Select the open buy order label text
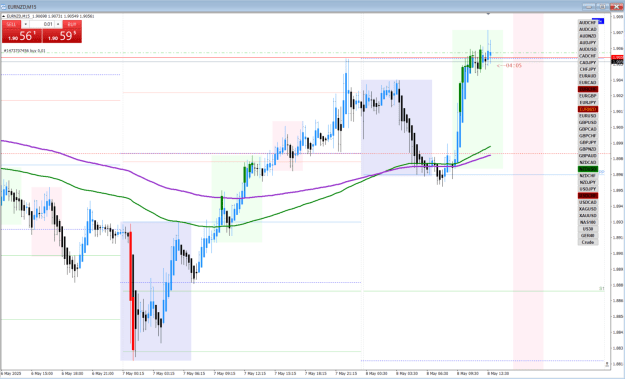The width and height of the screenshot is (625, 379). tap(25, 51)
